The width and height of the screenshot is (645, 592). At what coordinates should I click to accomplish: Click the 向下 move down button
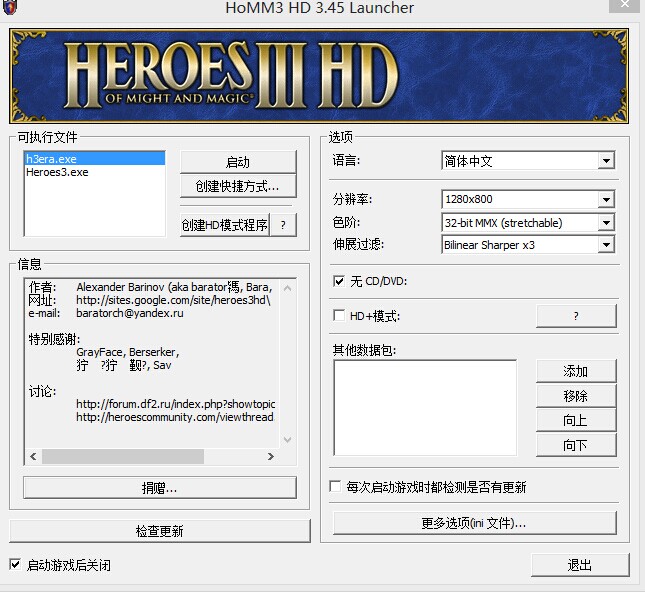click(x=576, y=445)
